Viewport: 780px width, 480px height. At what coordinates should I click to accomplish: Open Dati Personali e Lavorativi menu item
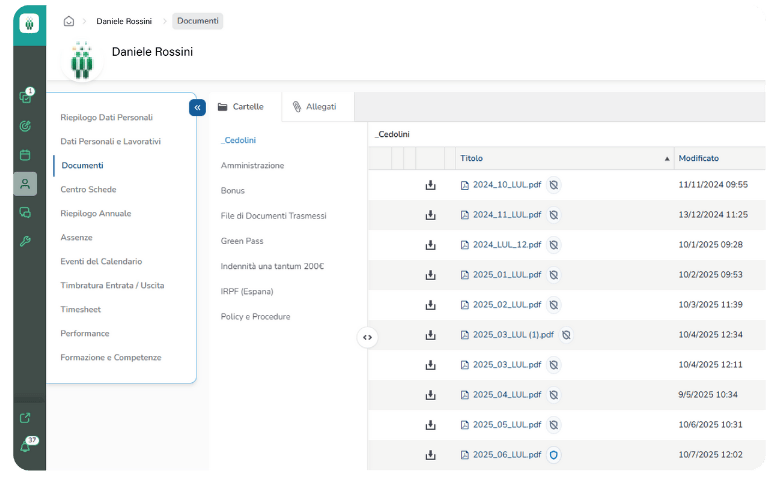tap(110, 141)
